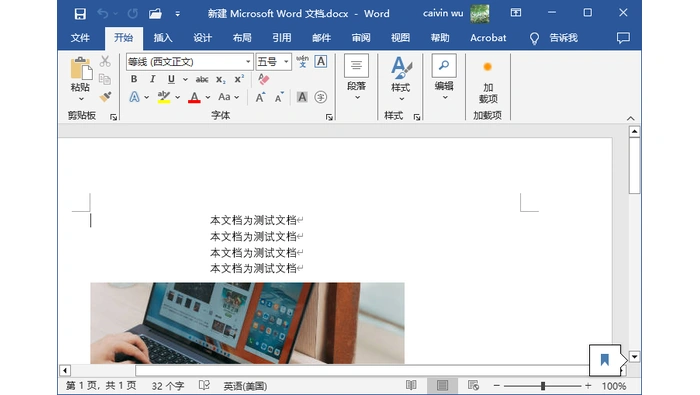Screen dimensions: 700x395
Task: Switch to Web Layout view icon
Action: 473,385
